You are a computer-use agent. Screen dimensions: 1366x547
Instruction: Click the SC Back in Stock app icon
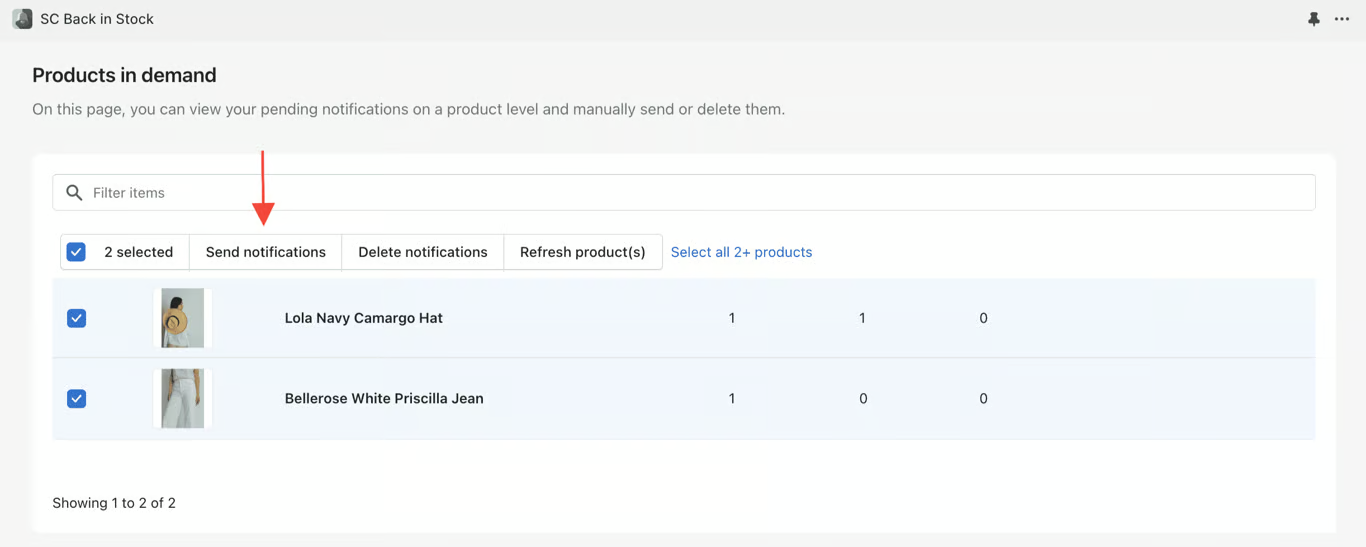[22, 19]
